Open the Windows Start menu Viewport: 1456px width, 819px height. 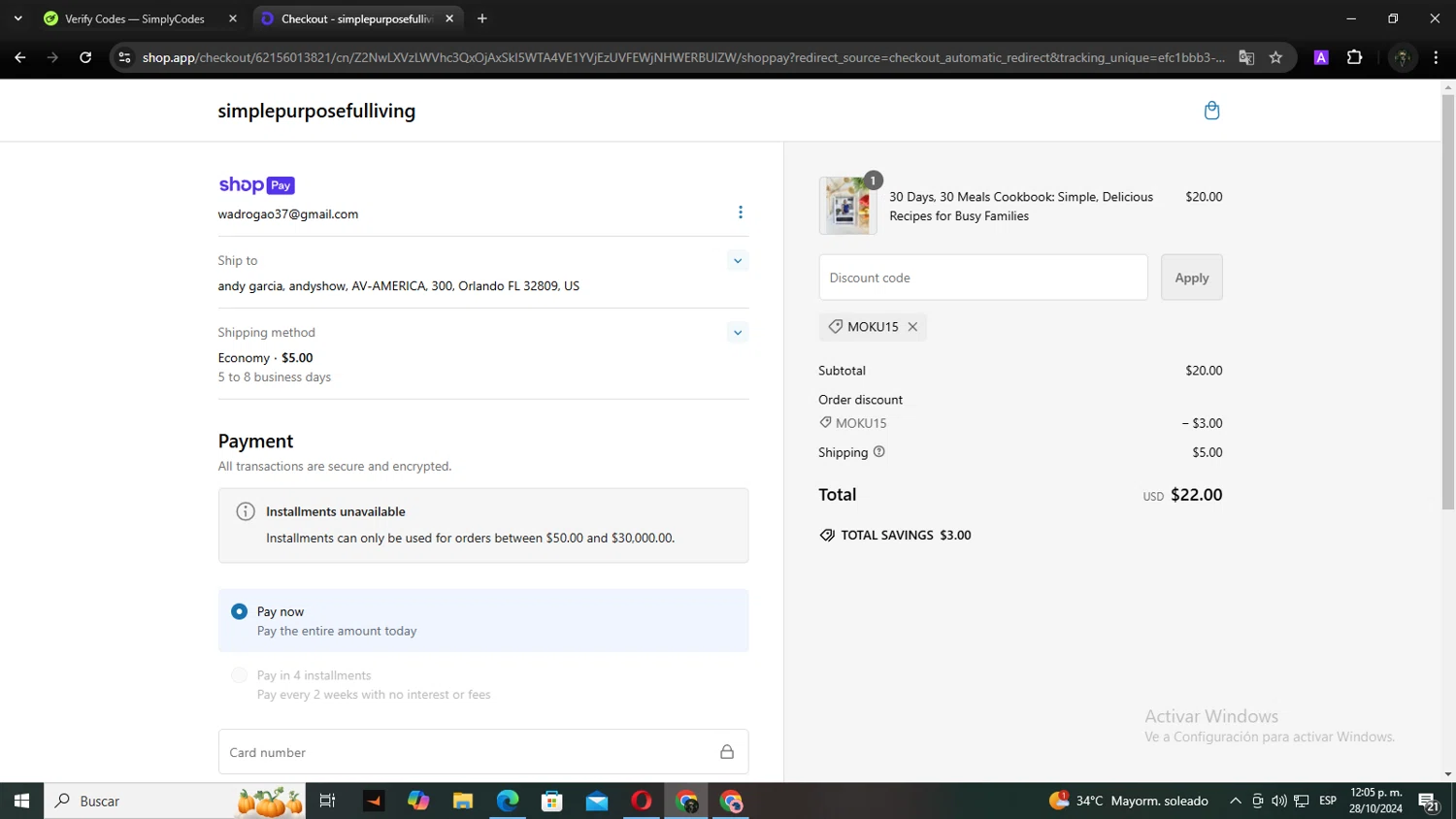21,801
